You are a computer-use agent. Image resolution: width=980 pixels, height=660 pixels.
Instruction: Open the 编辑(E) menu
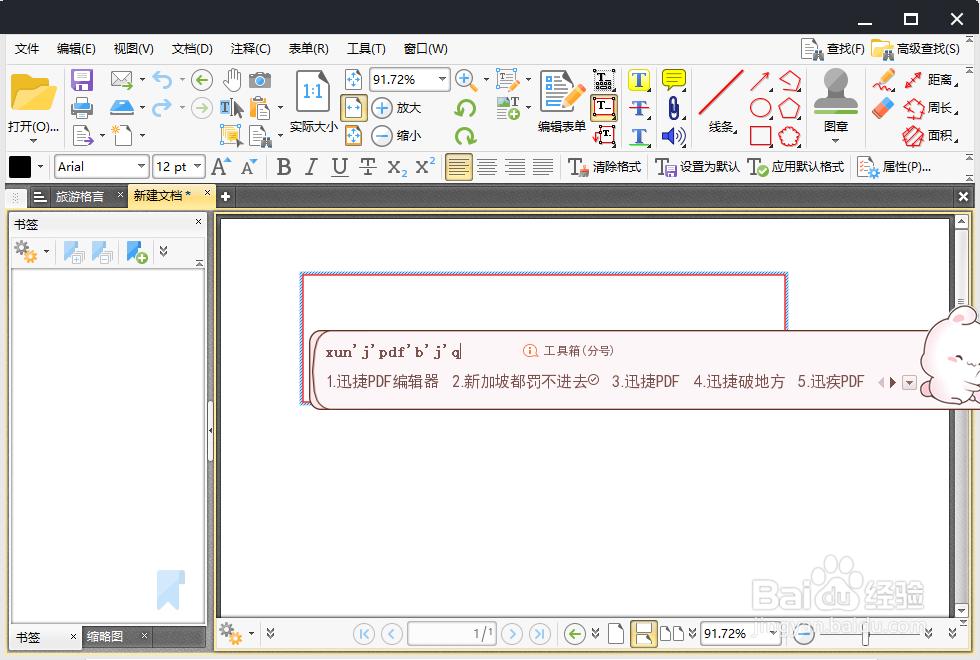76,49
